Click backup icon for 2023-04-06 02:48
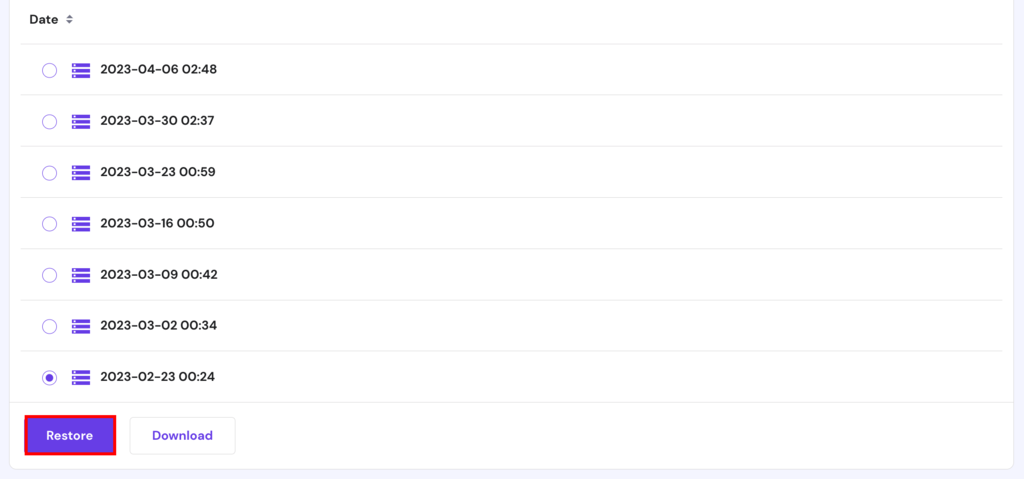 coord(81,70)
